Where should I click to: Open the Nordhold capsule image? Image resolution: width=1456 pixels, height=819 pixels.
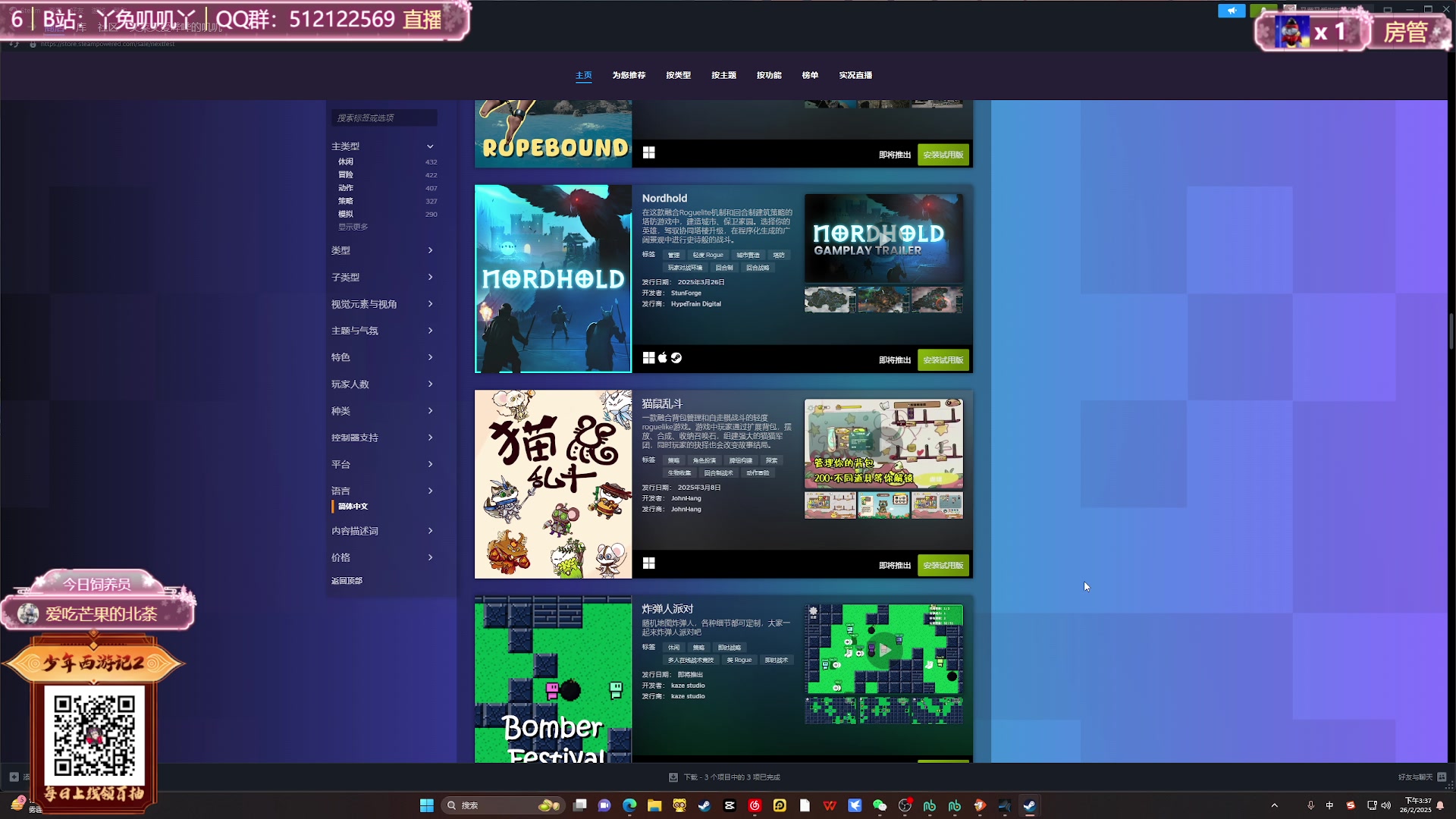[553, 279]
